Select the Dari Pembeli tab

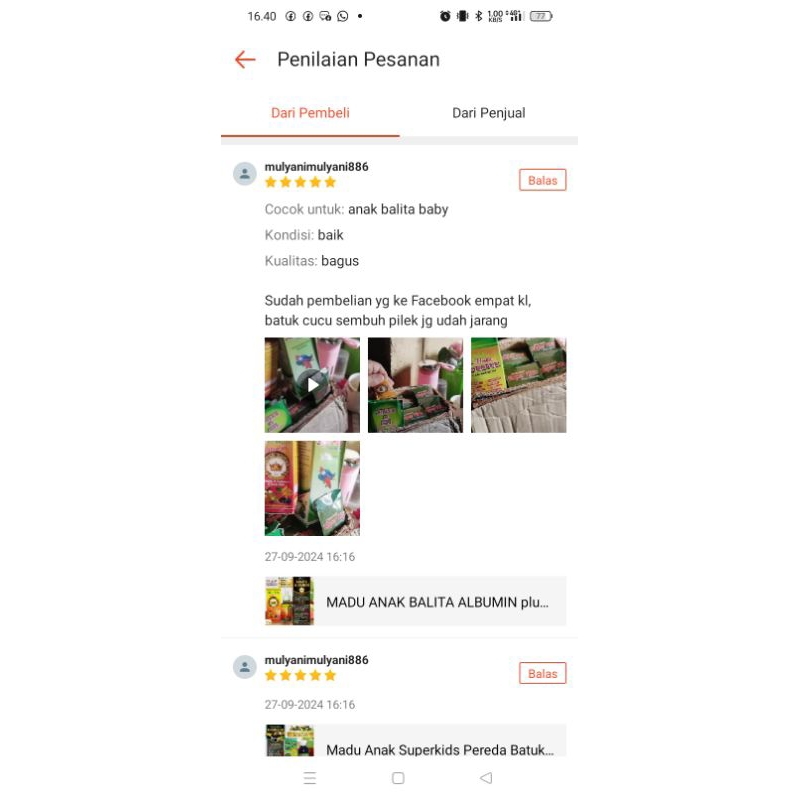pos(310,113)
